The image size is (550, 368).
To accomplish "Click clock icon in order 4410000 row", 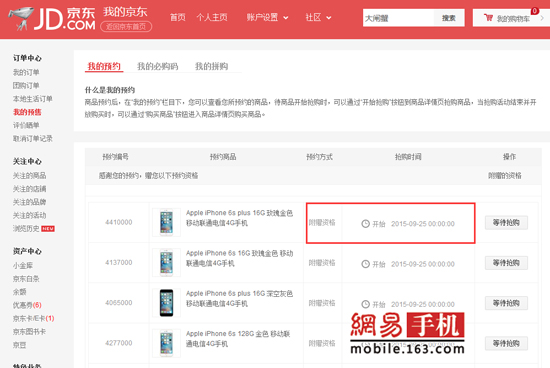I will (365, 223).
